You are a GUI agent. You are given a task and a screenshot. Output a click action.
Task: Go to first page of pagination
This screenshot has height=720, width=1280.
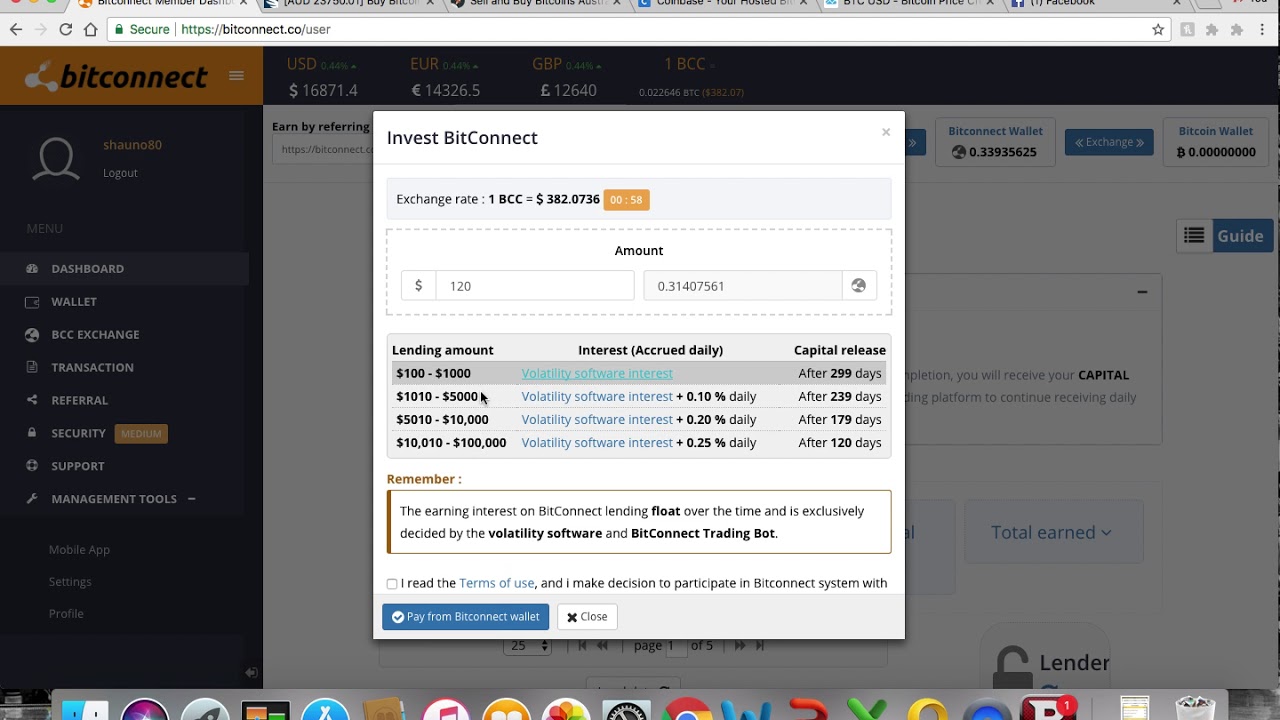point(582,646)
